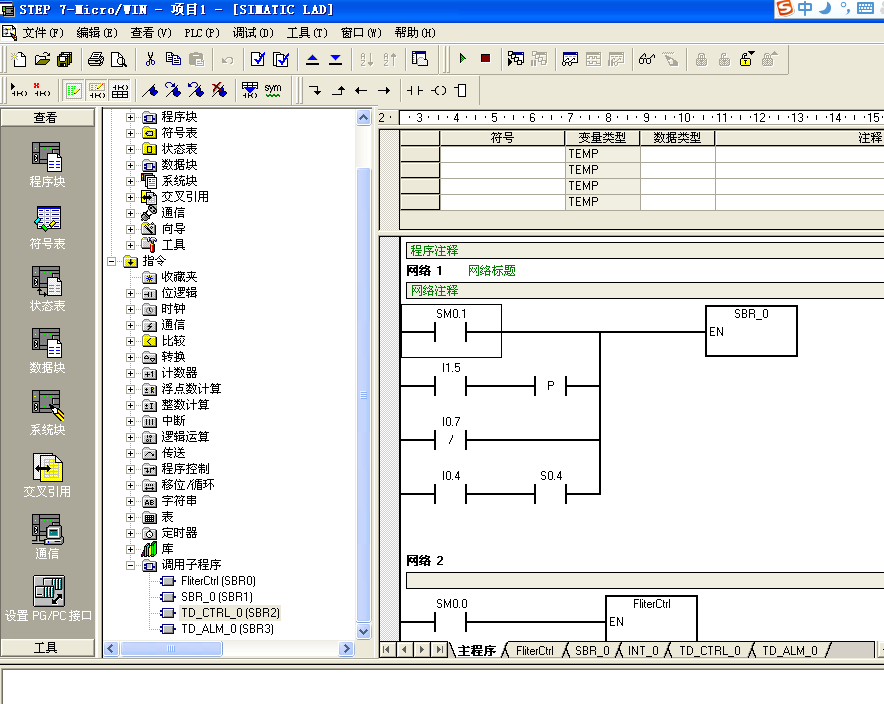
Task: Insert a contact using the toolbar contact icon
Action: pyautogui.click(x=415, y=90)
